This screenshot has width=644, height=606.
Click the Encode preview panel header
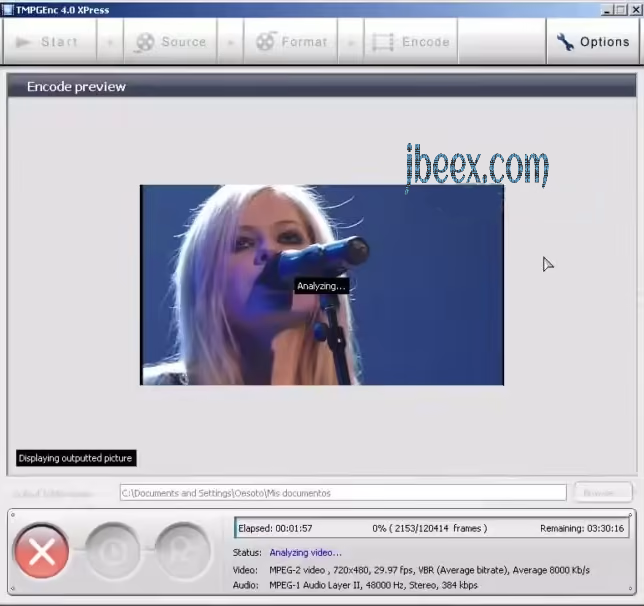coord(322,86)
